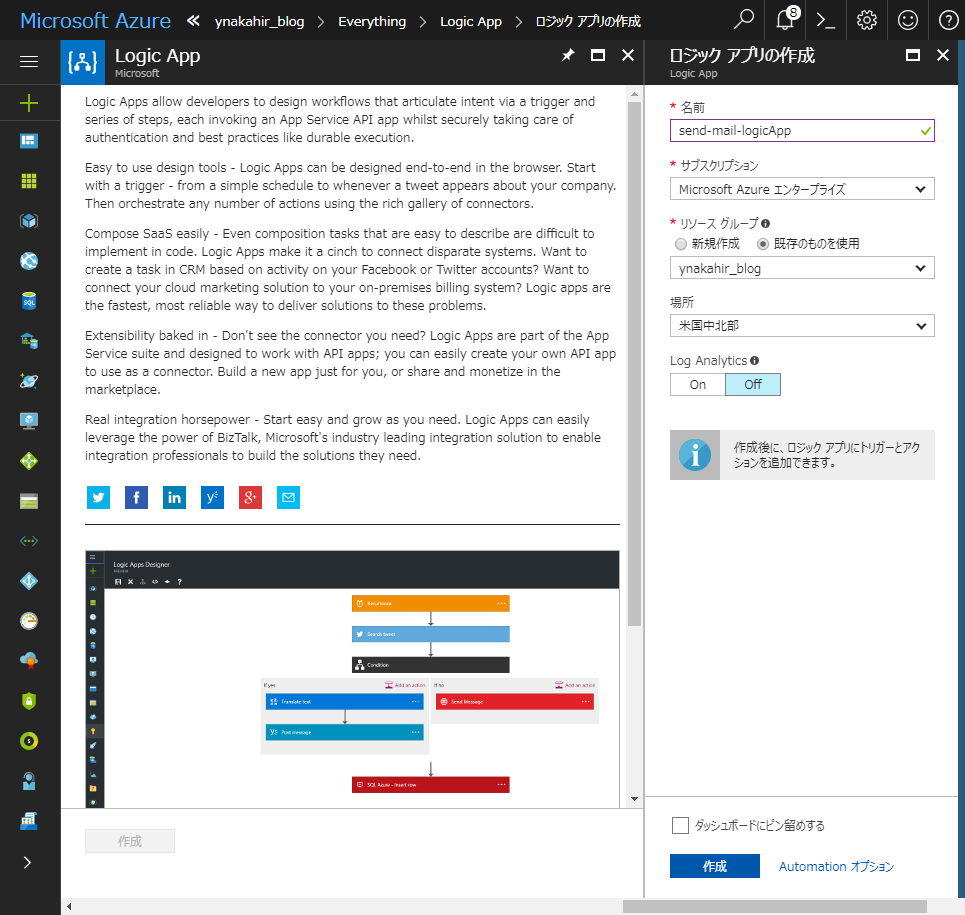Open Help and support person icon
Viewport: 965px width, 915px height.
(x=29, y=781)
